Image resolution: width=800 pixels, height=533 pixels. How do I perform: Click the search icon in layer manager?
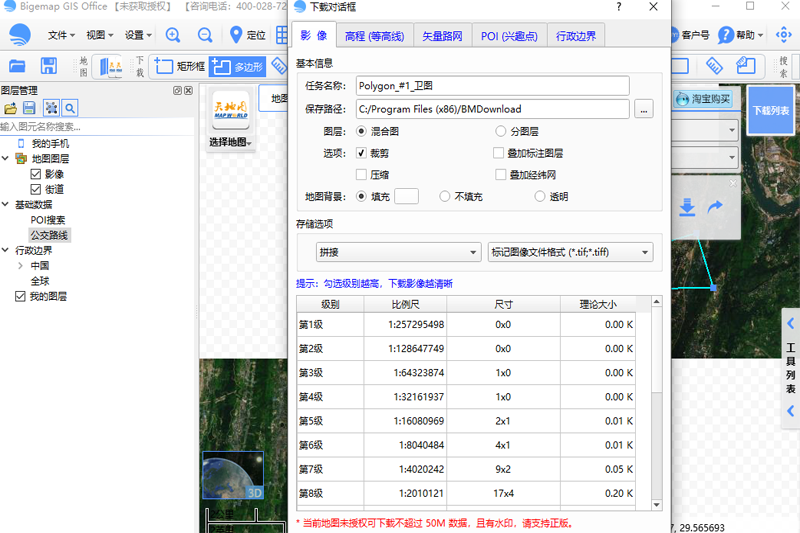70,108
